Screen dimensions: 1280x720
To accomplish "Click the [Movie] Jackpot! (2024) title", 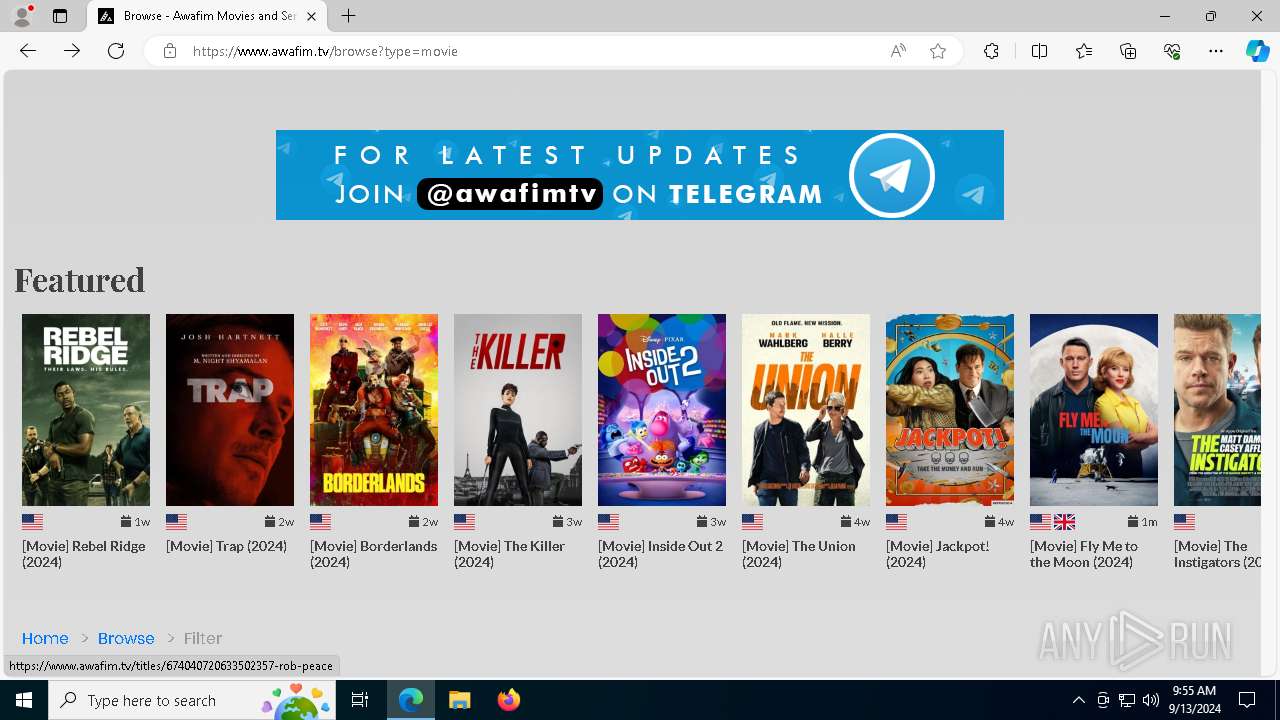I will pyautogui.click(x=938, y=554).
